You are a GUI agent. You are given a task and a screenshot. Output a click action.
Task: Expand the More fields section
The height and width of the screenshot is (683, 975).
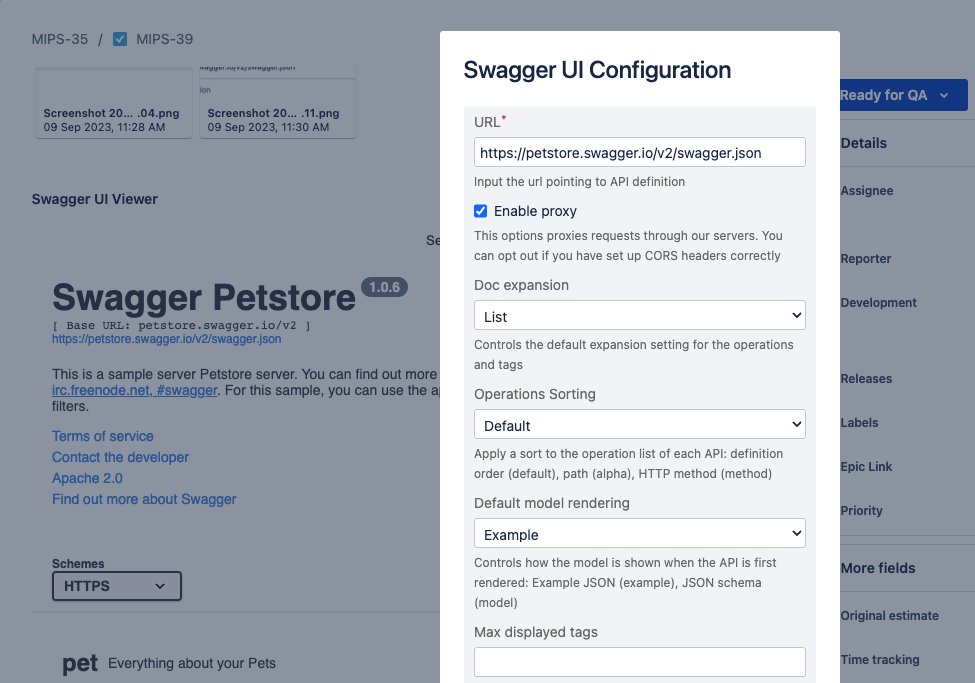tap(878, 568)
